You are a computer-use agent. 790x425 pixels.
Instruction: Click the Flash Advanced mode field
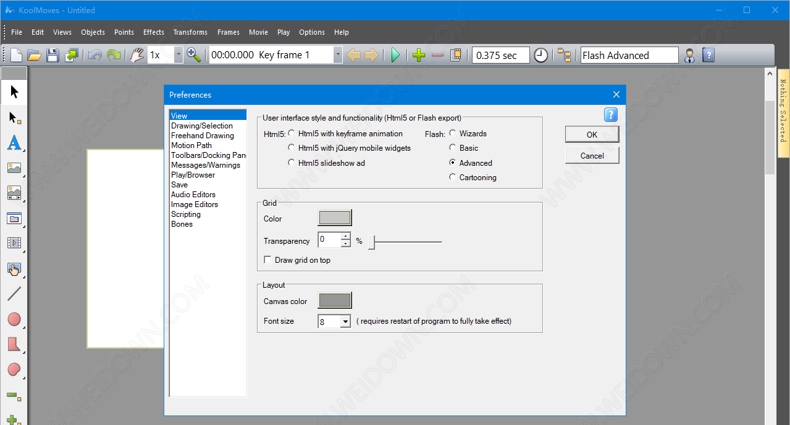629,55
